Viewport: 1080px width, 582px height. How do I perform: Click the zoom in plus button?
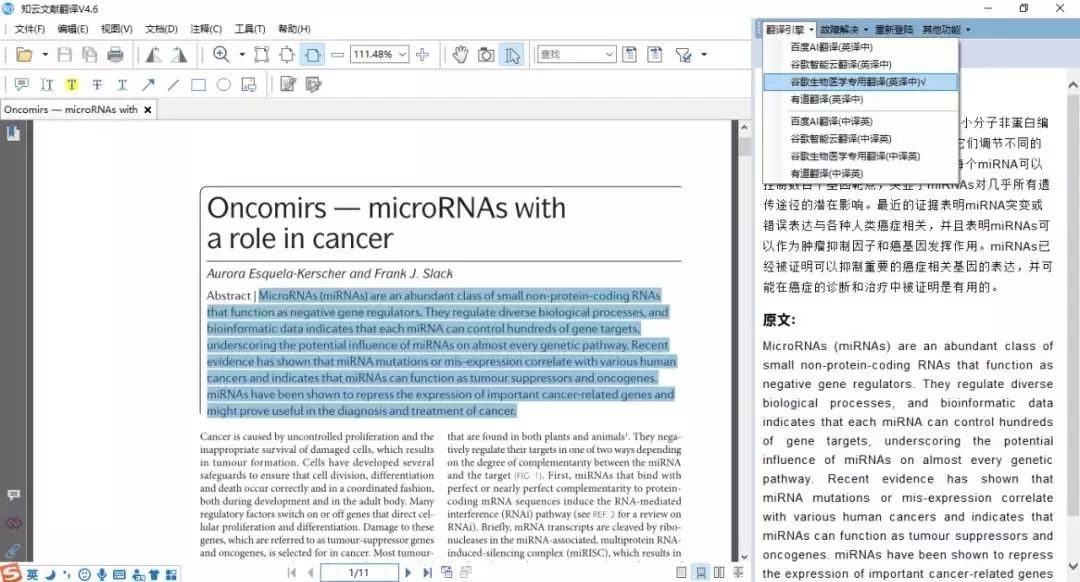click(422, 54)
